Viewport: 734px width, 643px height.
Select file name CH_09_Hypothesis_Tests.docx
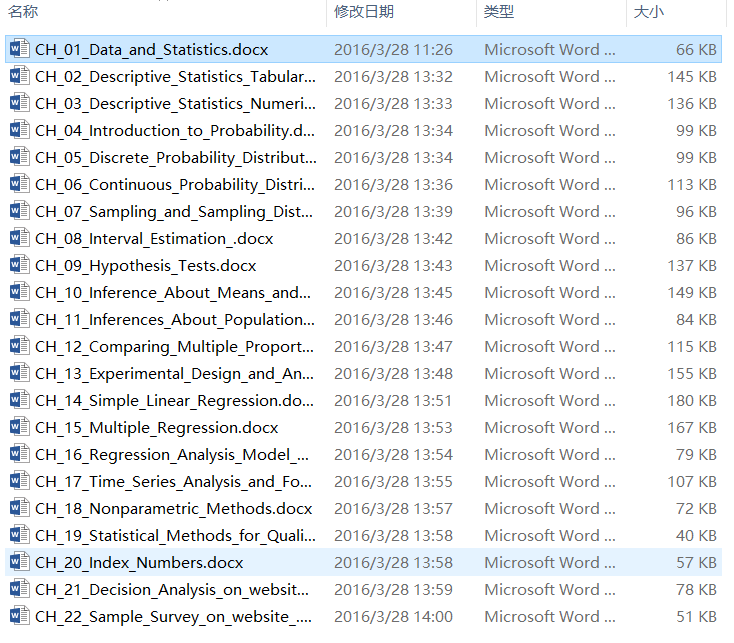(x=146, y=266)
